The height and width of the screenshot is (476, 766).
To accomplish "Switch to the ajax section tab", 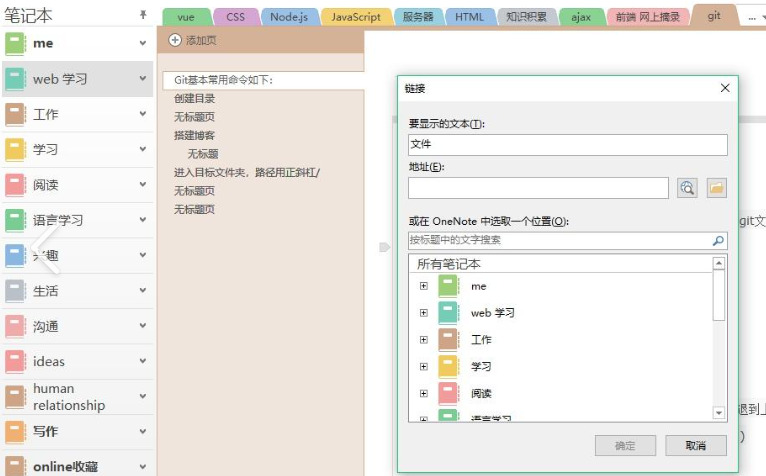I will click(x=581, y=17).
